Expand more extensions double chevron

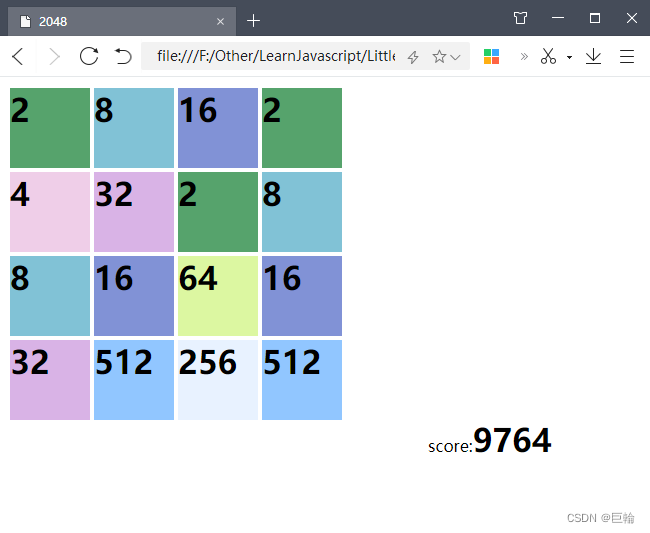(x=524, y=56)
